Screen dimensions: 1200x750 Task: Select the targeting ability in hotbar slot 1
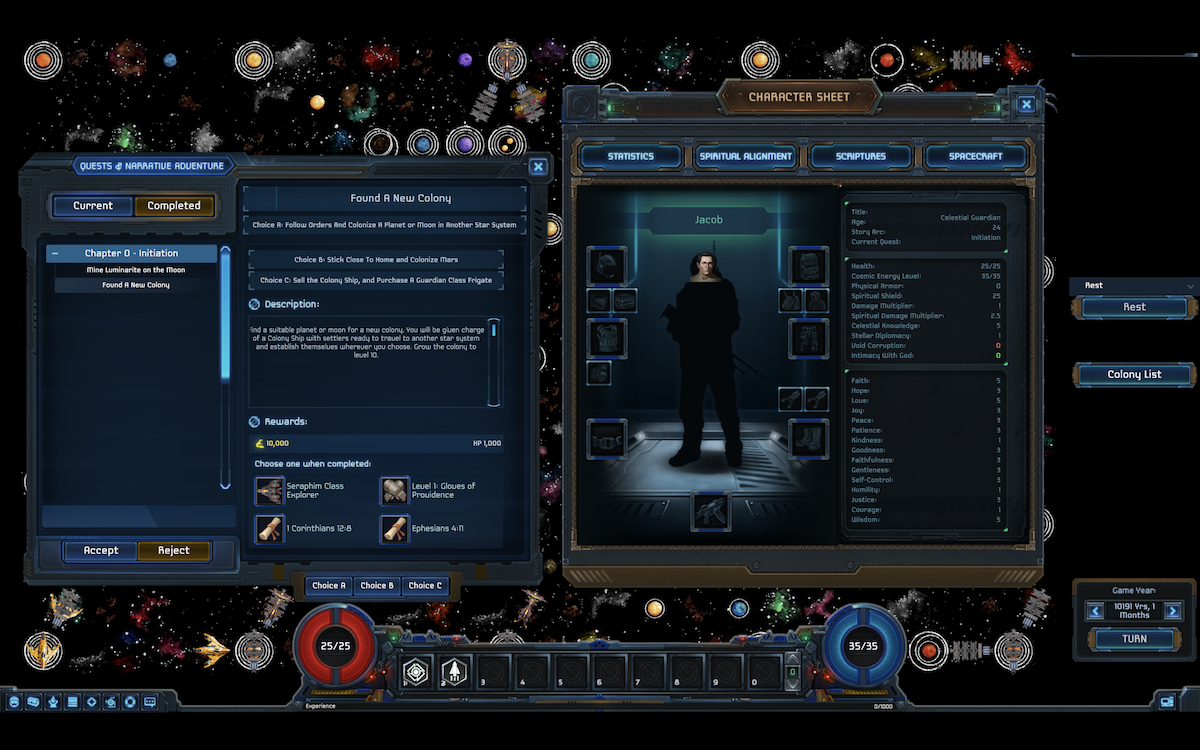point(414,672)
